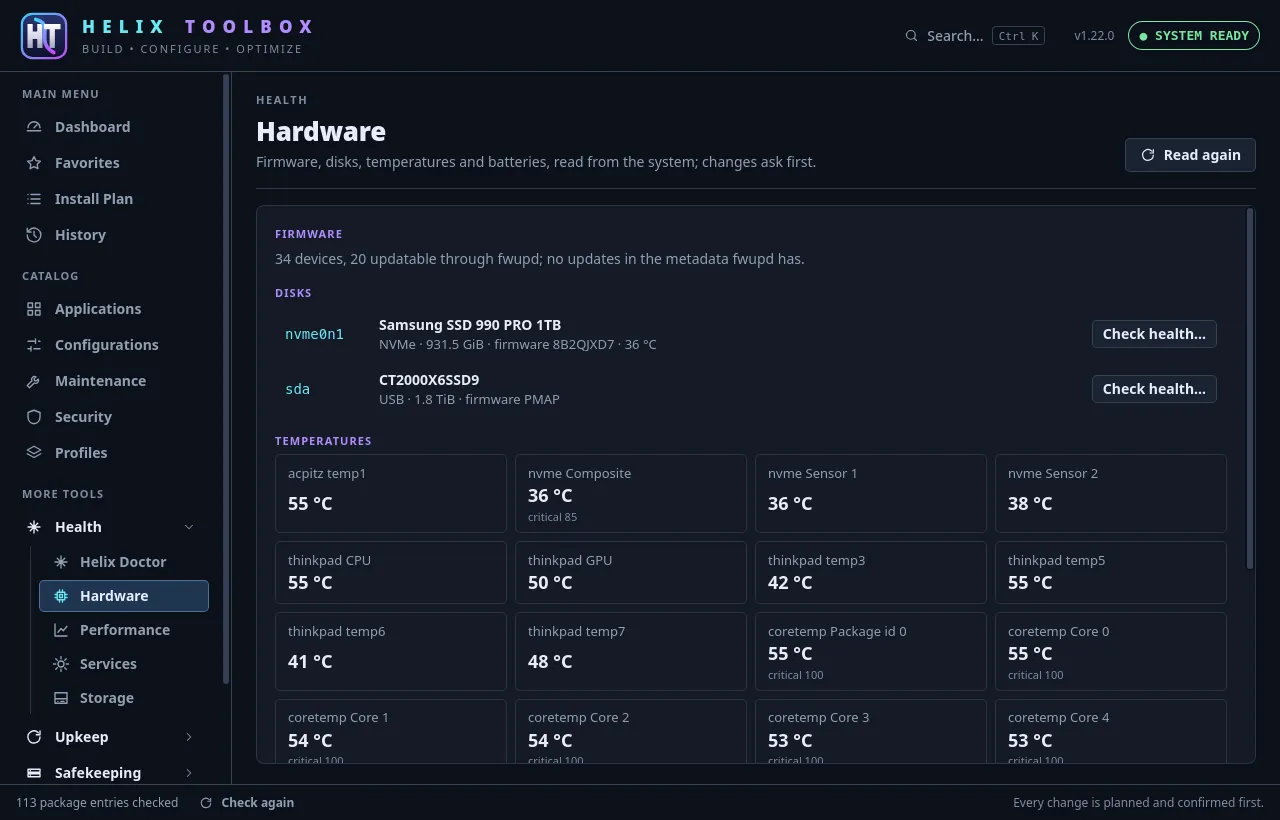Viewport: 1280px width, 820px height.
Task: Select the coretemp Package id 0 card
Action: tap(871, 651)
